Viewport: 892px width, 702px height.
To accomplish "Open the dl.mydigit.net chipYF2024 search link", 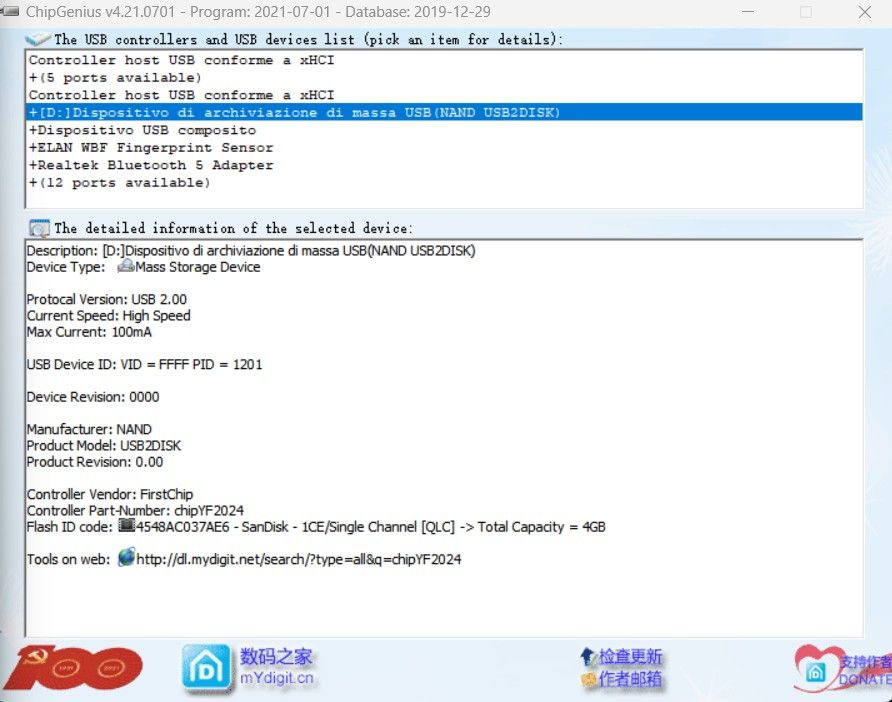I will click(299, 559).
